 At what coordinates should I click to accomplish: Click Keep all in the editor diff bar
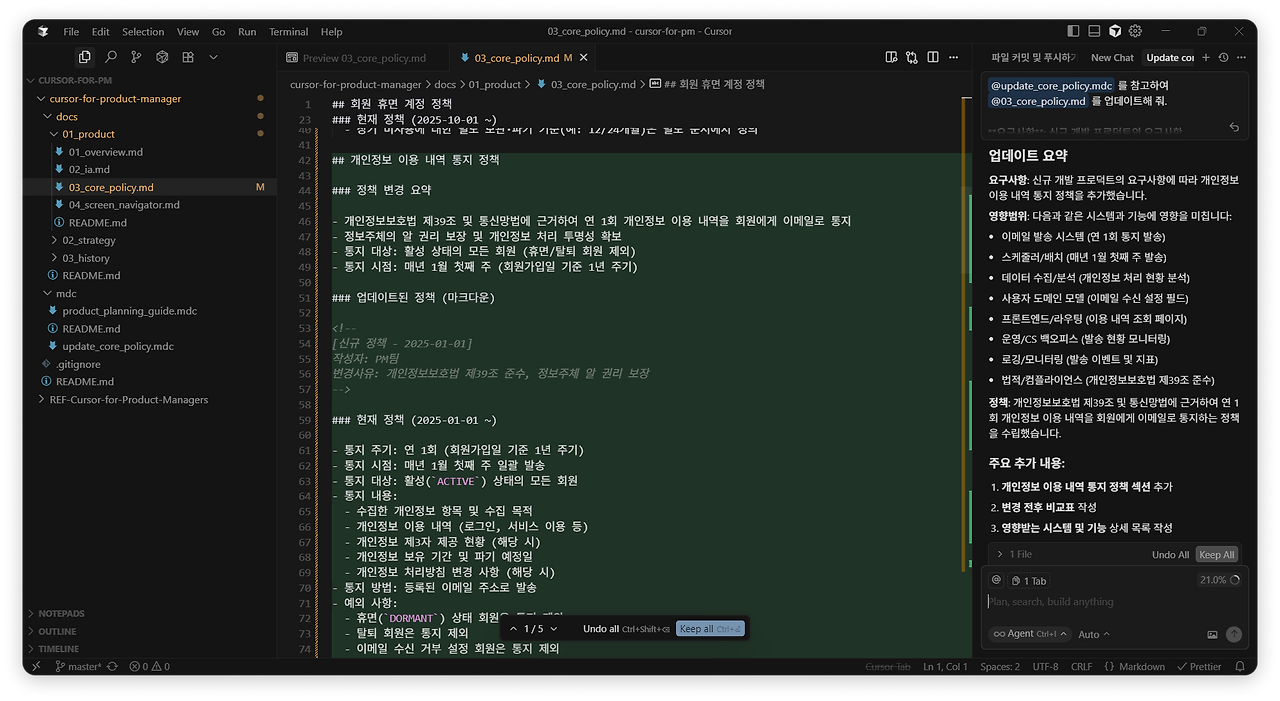point(710,629)
